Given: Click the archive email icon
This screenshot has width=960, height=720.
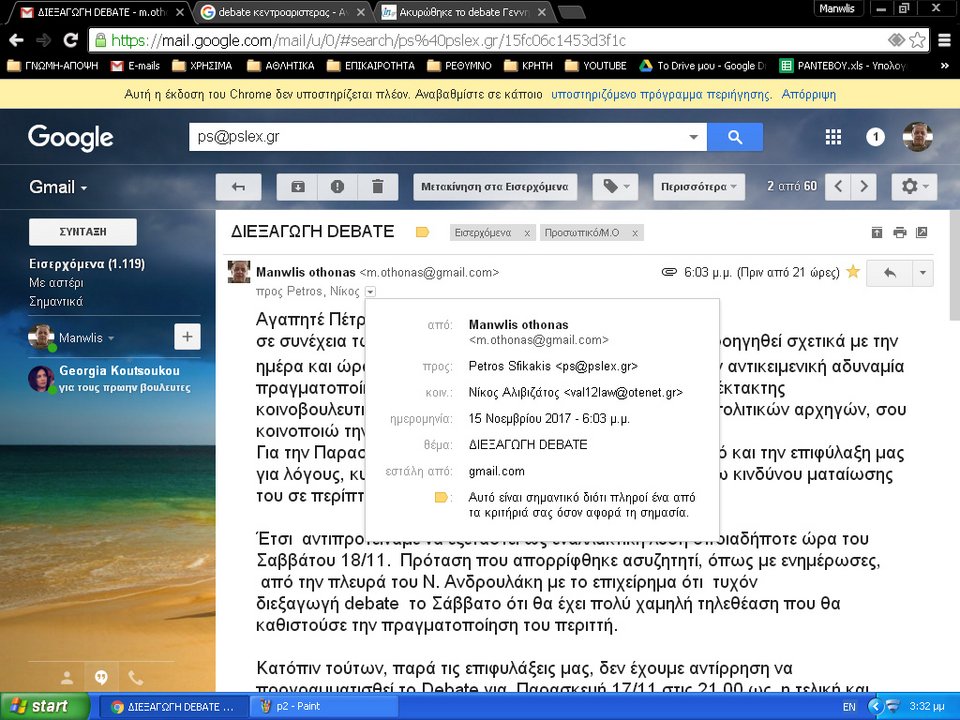Looking at the screenshot, I should (x=298, y=187).
